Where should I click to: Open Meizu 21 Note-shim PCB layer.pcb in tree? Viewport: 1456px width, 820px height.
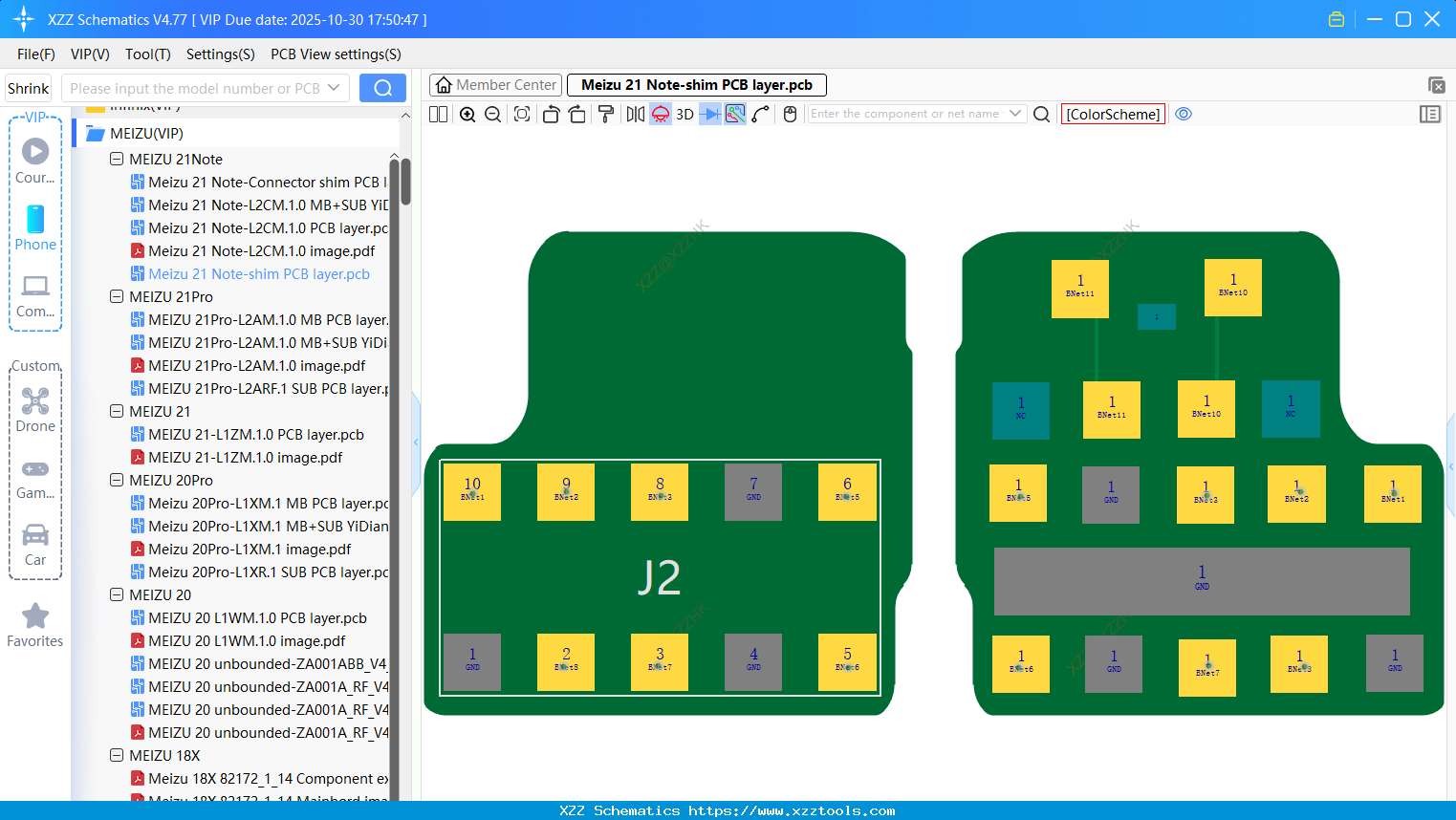[x=250, y=274]
